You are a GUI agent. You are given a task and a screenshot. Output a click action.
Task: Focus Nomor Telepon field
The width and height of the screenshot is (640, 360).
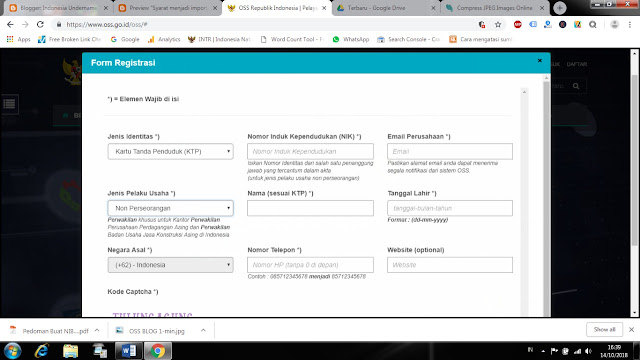pyautogui.click(x=310, y=265)
